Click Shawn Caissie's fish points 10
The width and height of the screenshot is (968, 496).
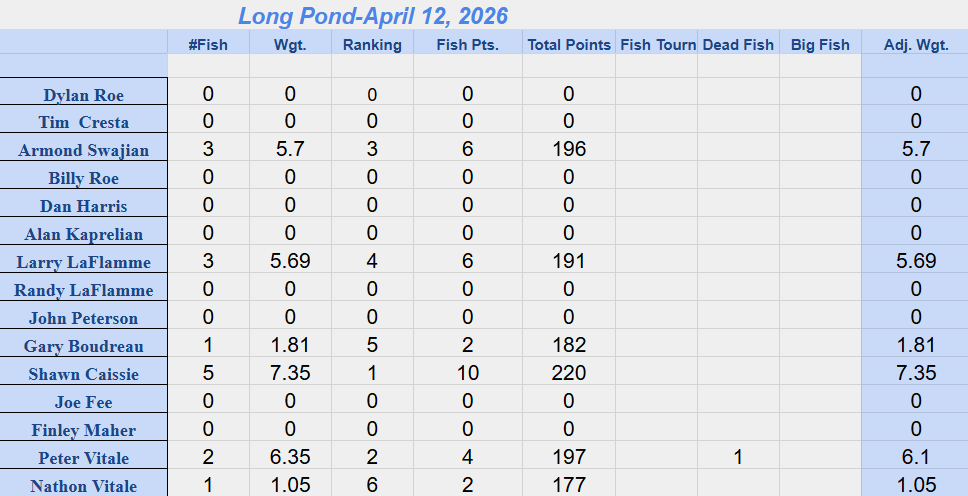coord(467,372)
